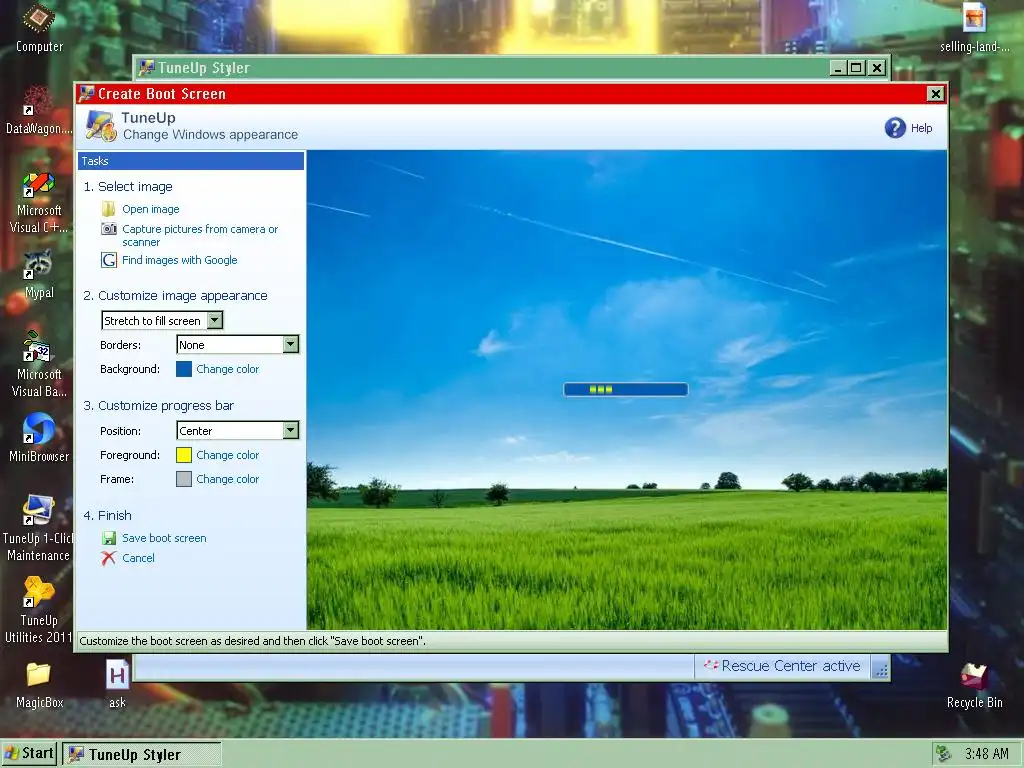Maximize the TuneUp Styler window
The width and height of the screenshot is (1024, 768).
(856, 67)
